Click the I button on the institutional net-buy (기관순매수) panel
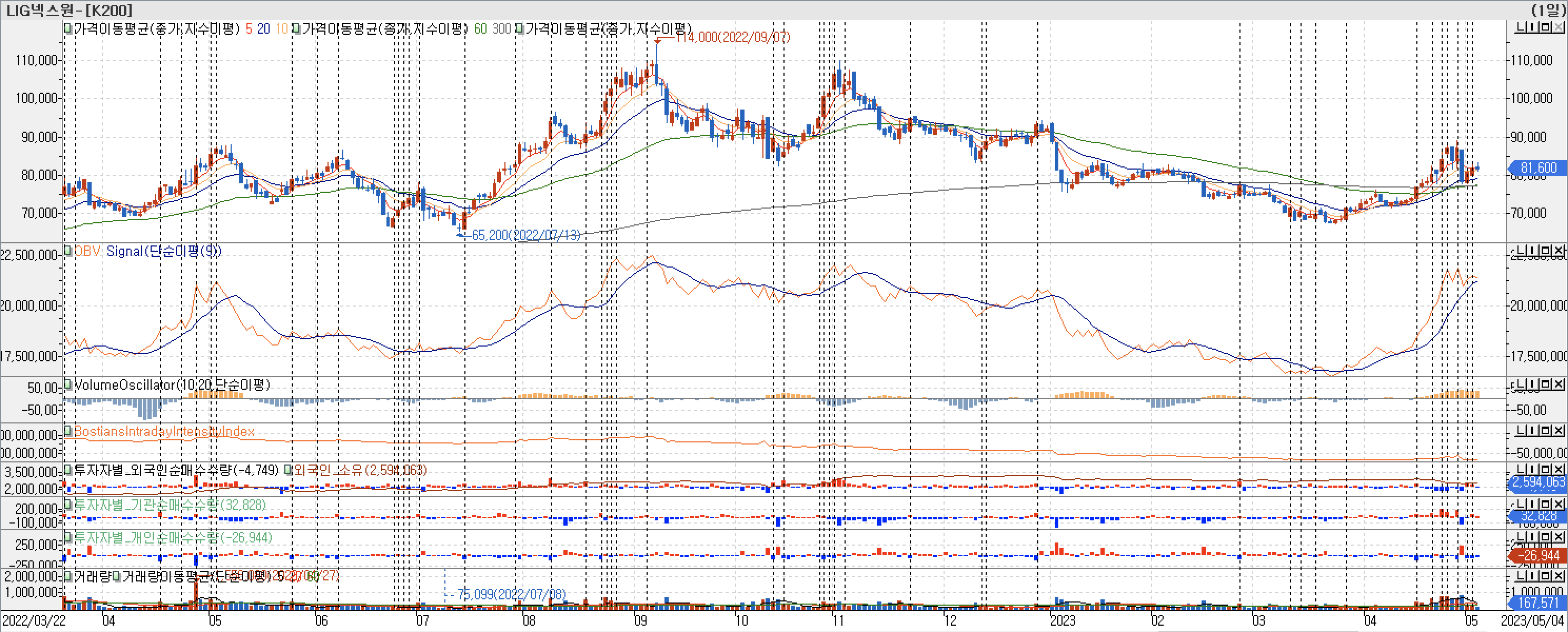Screen dimensions: 1568x632 pyautogui.click(x=1533, y=504)
